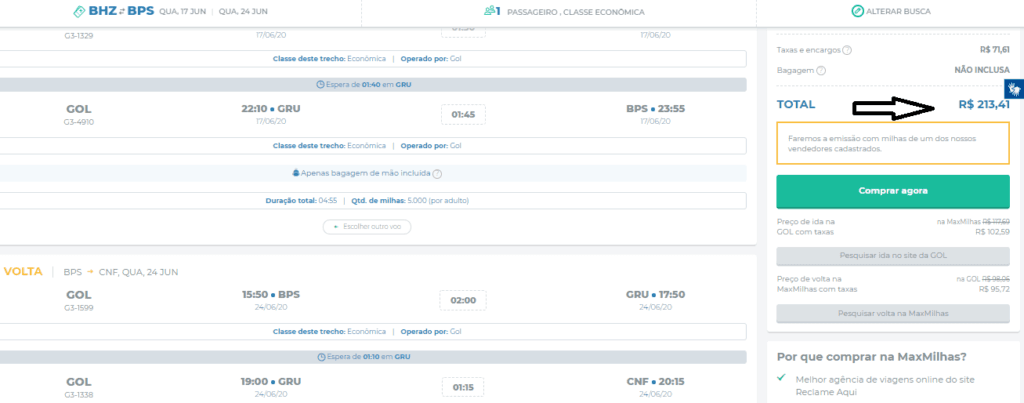Click clock icon in Espera de 01:40 bar
The height and width of the screenshot is (403, 1024).
point(320,85)
